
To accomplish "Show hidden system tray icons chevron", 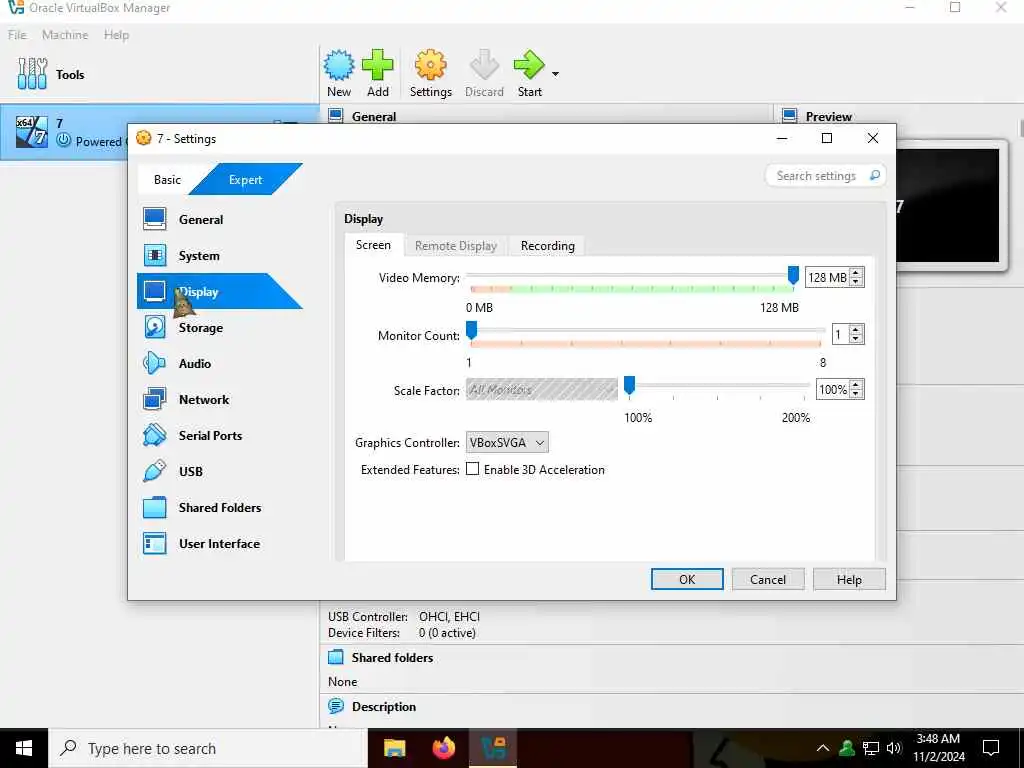I will pyautogui.click(x=823, y=748).
